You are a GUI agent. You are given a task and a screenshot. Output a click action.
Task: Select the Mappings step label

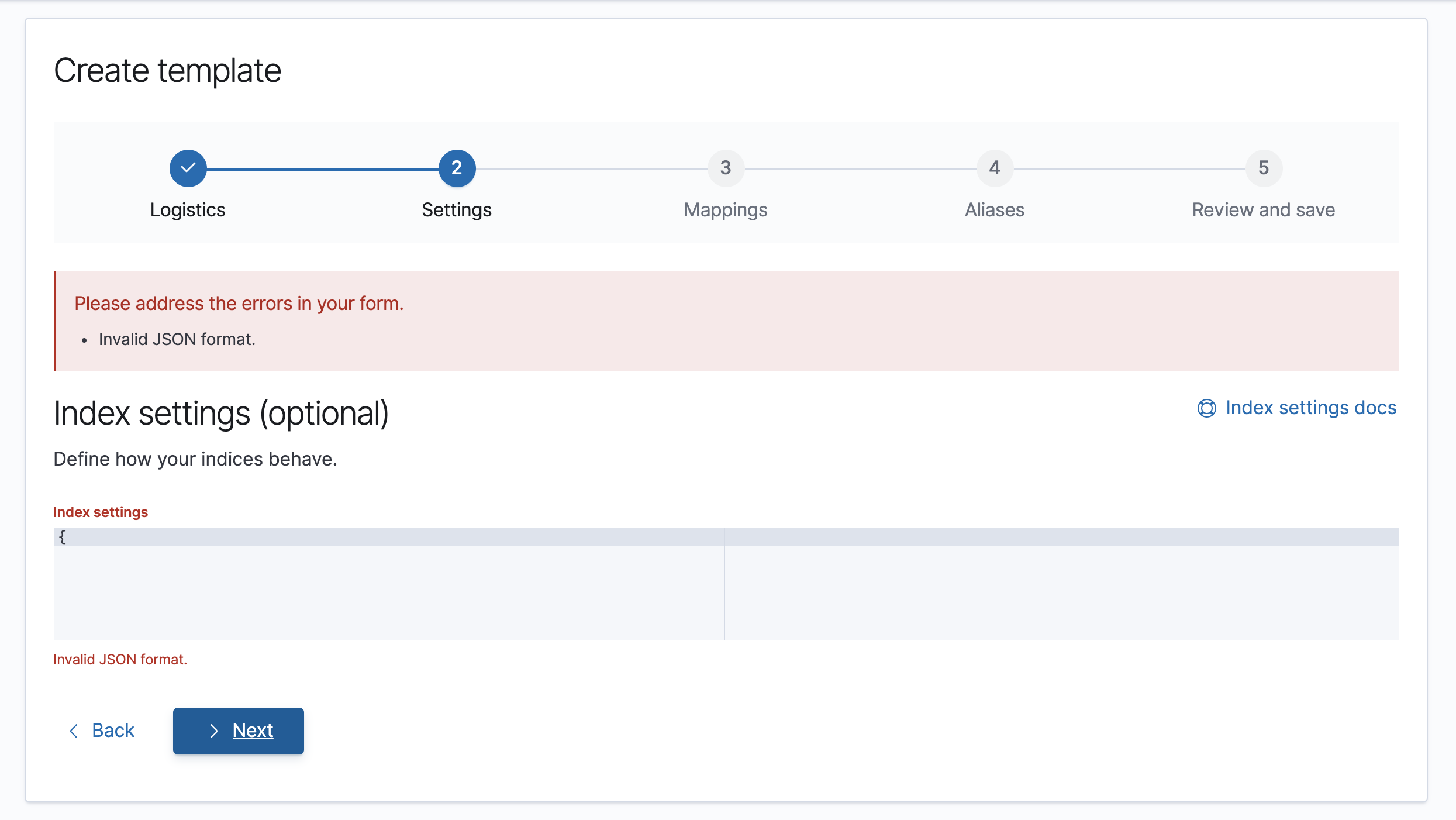coord(726,210)
